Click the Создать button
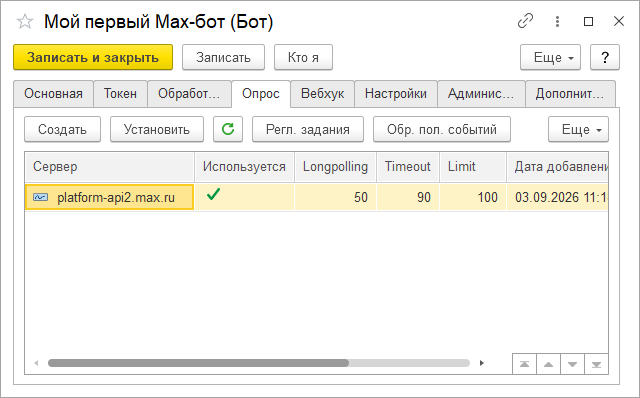Viewport: 640px width, 398px height. click(62, 129)
